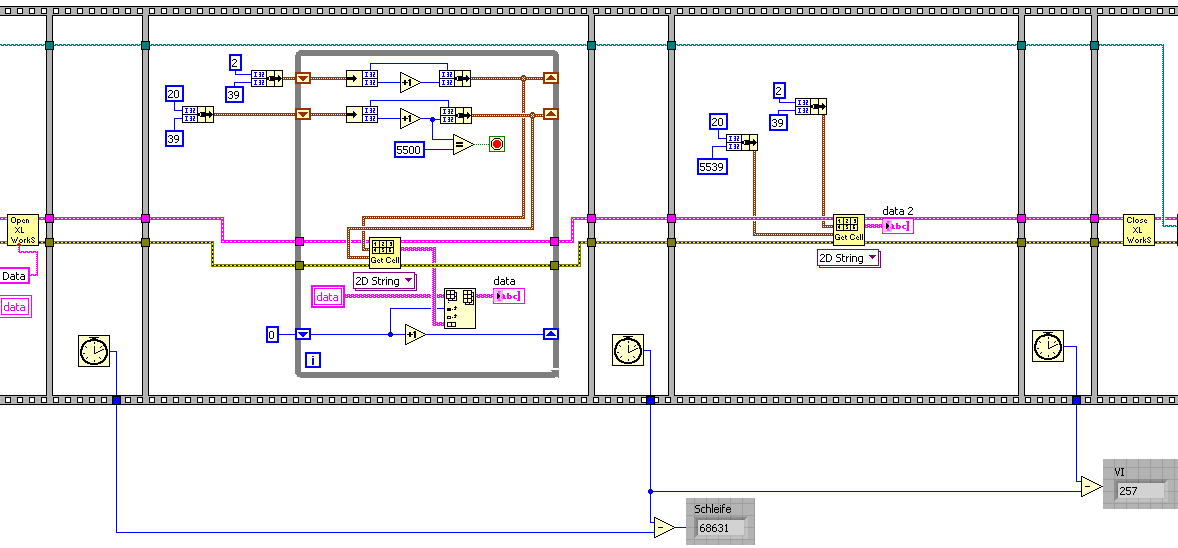
Task: Click the Close XL Worksheet VI node
Action: pos(1137,230)
